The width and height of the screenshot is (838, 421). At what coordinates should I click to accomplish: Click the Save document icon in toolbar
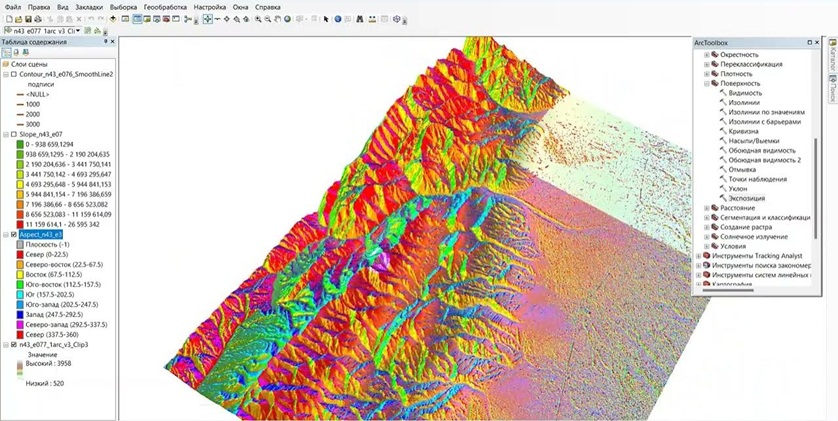tap(27, 19)
